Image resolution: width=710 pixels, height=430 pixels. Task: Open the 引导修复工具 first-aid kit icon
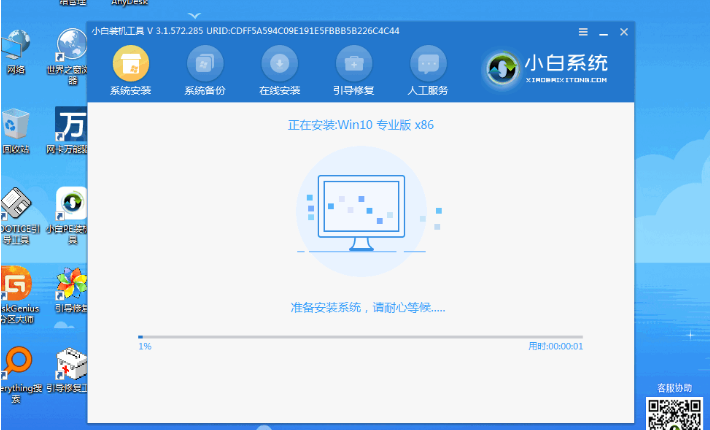pos(69,370)
